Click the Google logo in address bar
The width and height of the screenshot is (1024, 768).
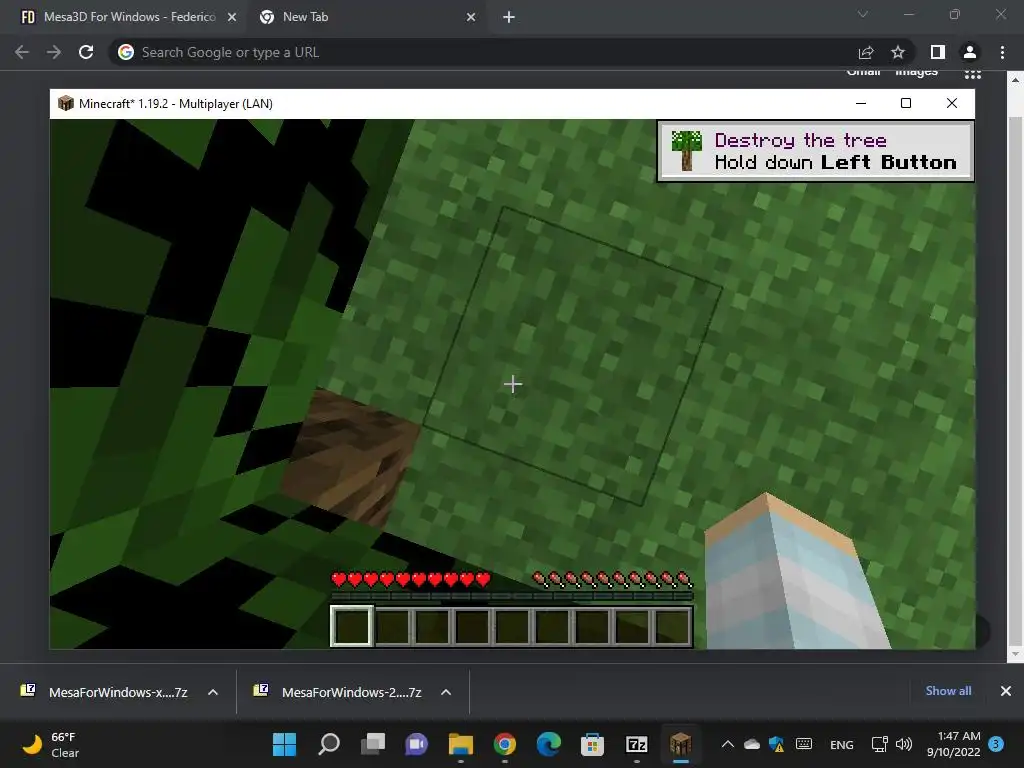tap(126, 52)
